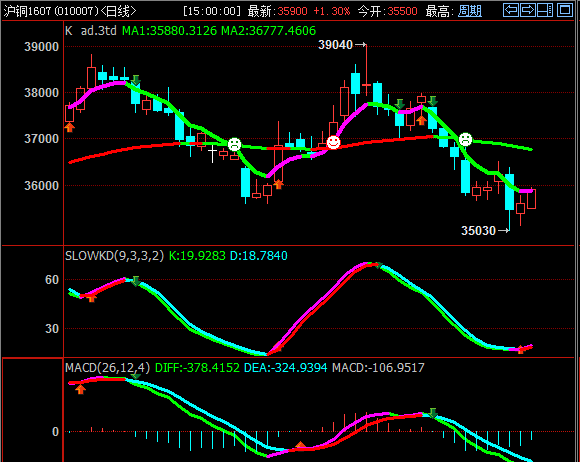This screenshot has height=462, width=580.
Task: Click the white crosshair cursor marker on chart
Action: (x=212, y=153)
